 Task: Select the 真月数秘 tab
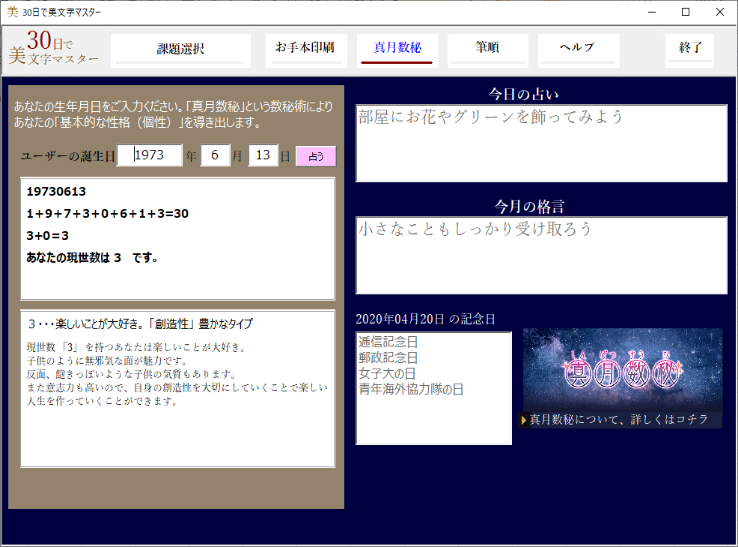pyautogui.click(x=397, y=48)
